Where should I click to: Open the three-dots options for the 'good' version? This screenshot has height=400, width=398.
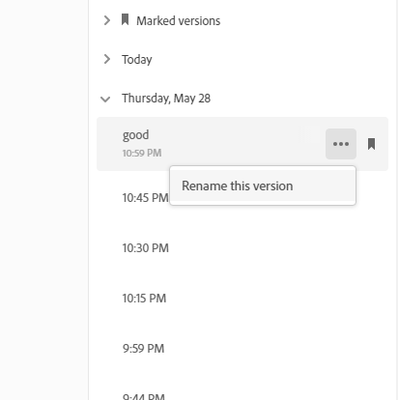point(341,144)
